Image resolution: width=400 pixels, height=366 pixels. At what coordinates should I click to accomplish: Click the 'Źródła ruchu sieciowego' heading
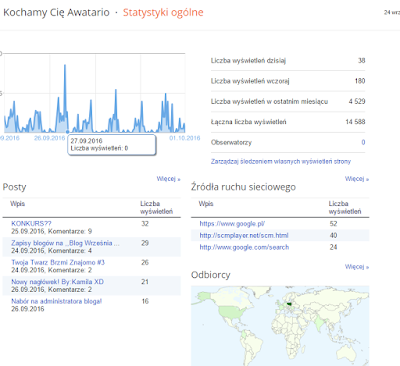[x=243, y=187]
